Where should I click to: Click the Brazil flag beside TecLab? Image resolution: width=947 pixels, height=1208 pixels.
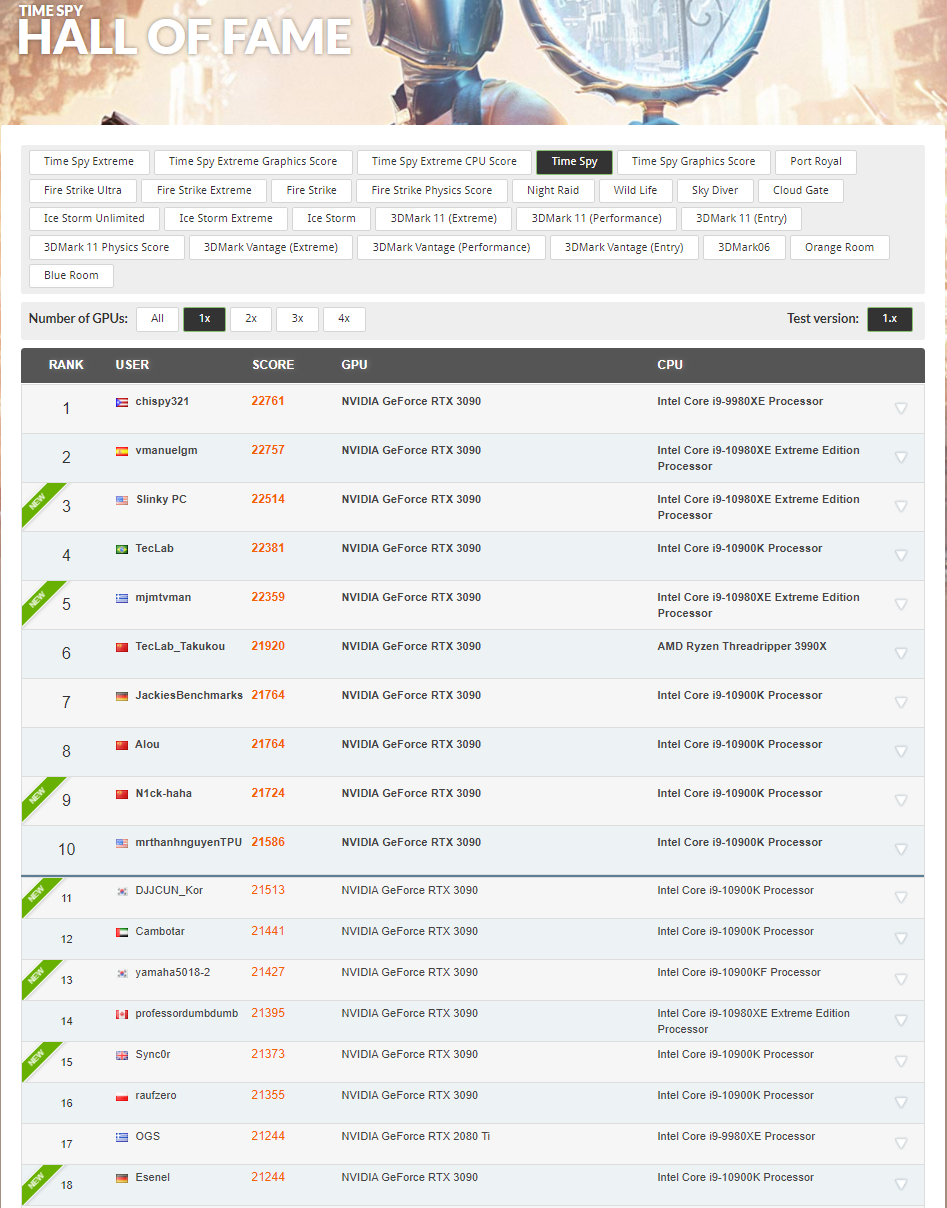(122, 549)
